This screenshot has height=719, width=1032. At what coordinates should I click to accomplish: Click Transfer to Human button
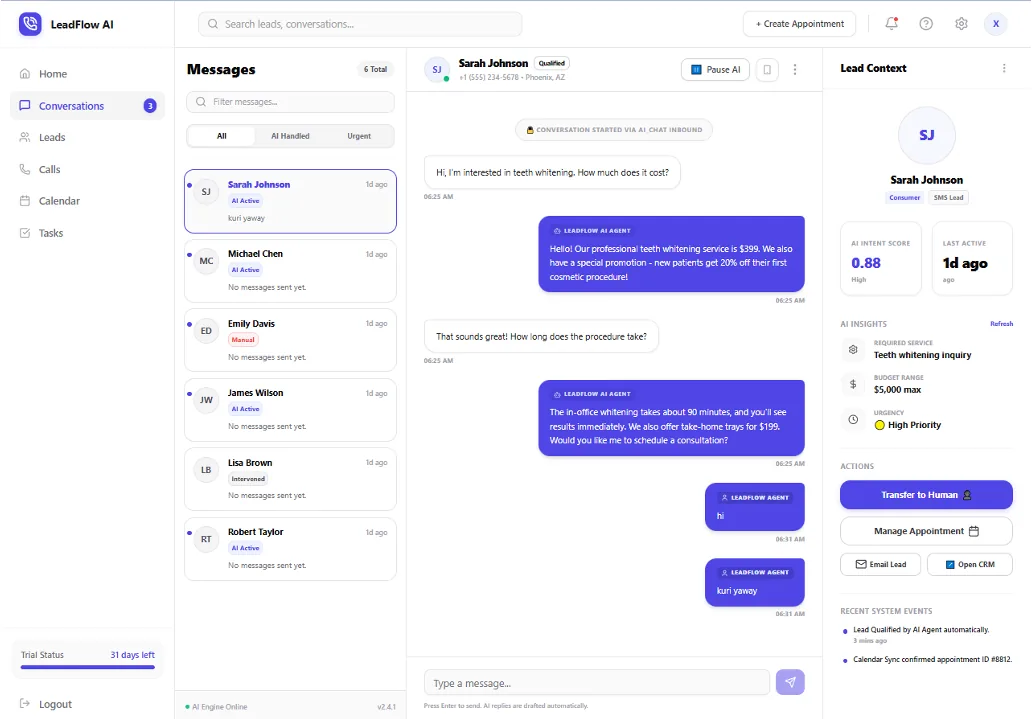pos(926,494)
